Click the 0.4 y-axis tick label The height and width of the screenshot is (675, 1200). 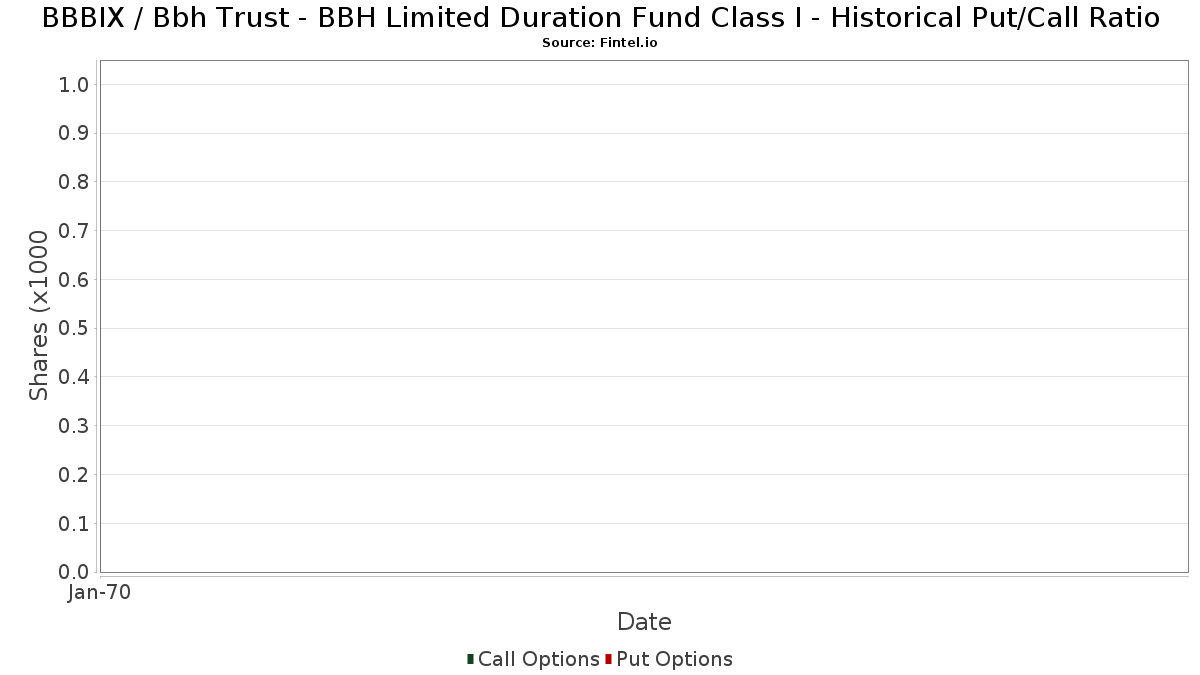[75, 377]
